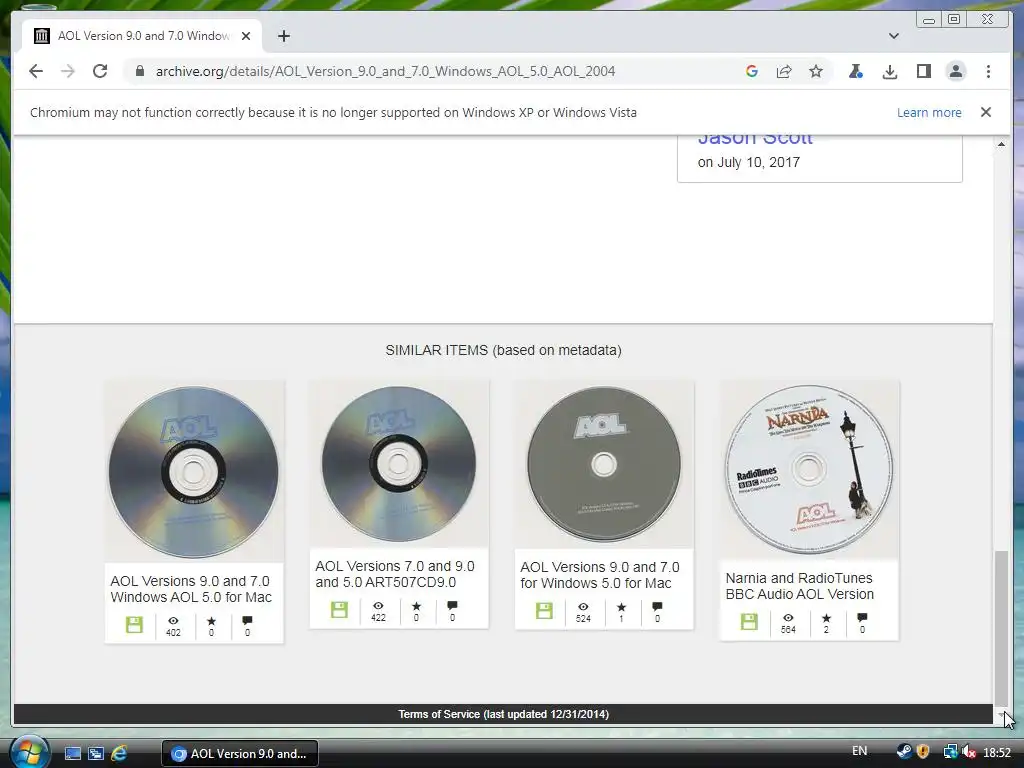Open AOL Versions 9.0 and 7.0 Windows AOL 5.0 for Mac title
Image resolution: width=1024 pixels, height=768 pixels.
(191, 589)
